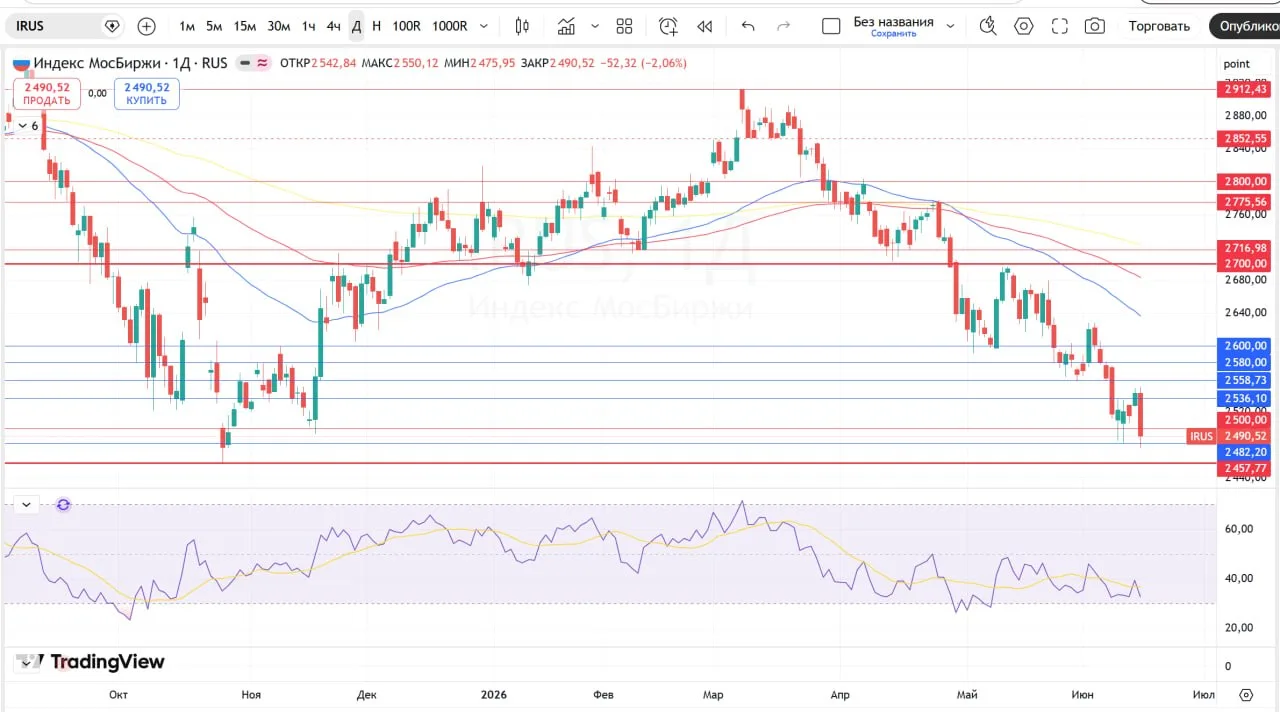Start bar replay with the rewind icon
Image resolution: width=1280 pixels, height=712 pixels.
[705, 26]
